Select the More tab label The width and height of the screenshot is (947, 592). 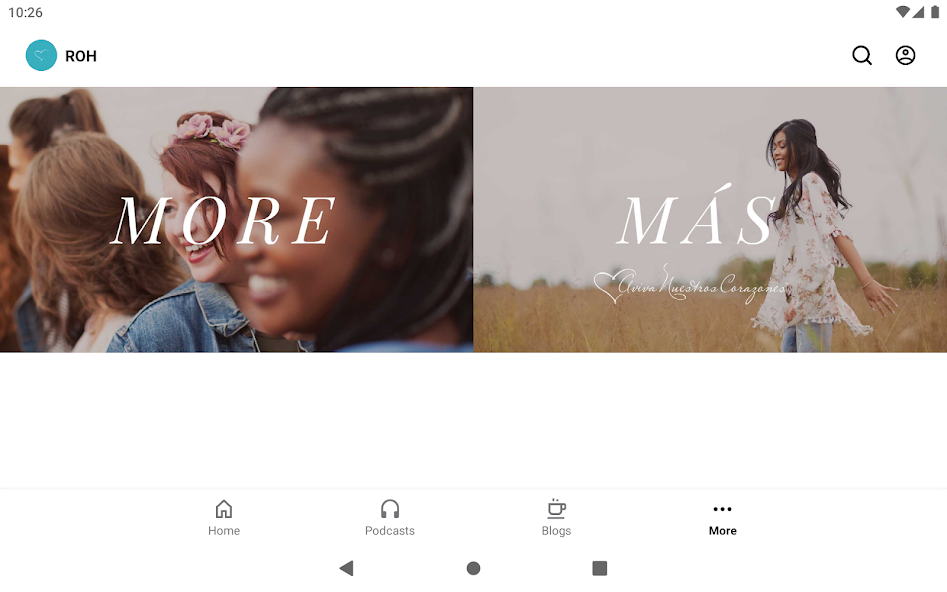pyautogui.click(x=722, y=531)
